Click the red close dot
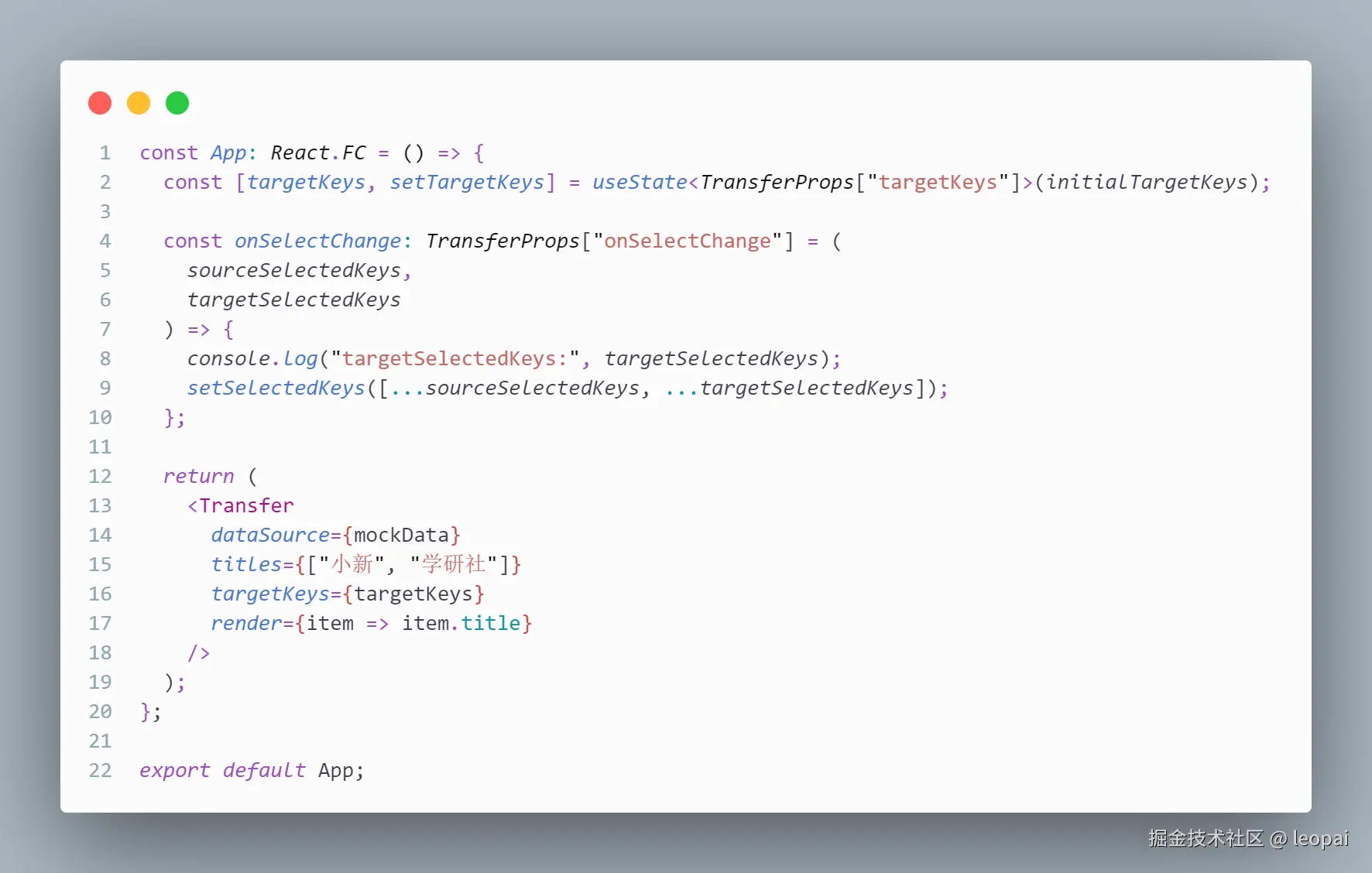This screenshot has width=1372, height=873. coord(100,103)
